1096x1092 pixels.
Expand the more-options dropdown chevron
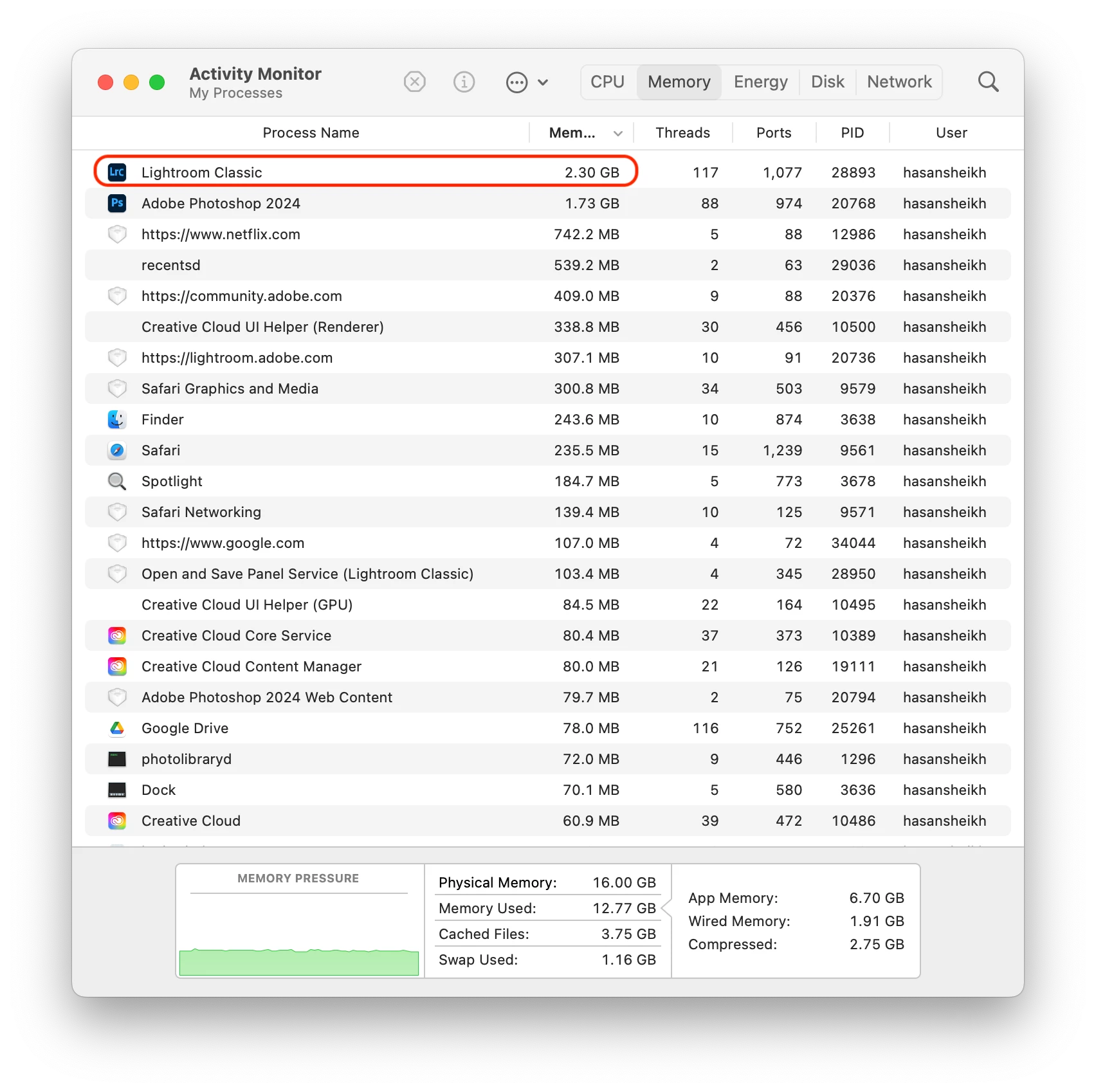coord(543,82)
